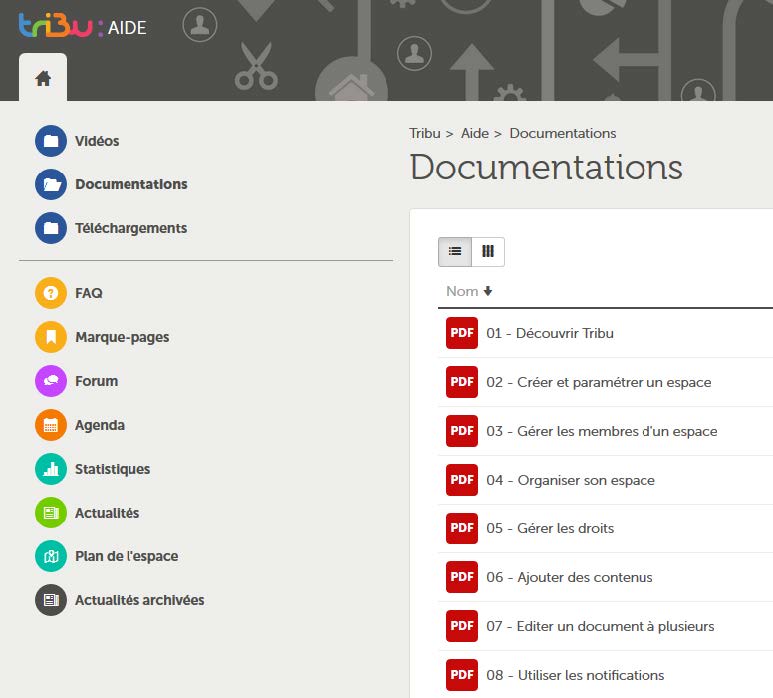Screen dimensions: 773x698
Task: Click PDF icon for 03 - Gérer les membres
Action: [462, 431]
